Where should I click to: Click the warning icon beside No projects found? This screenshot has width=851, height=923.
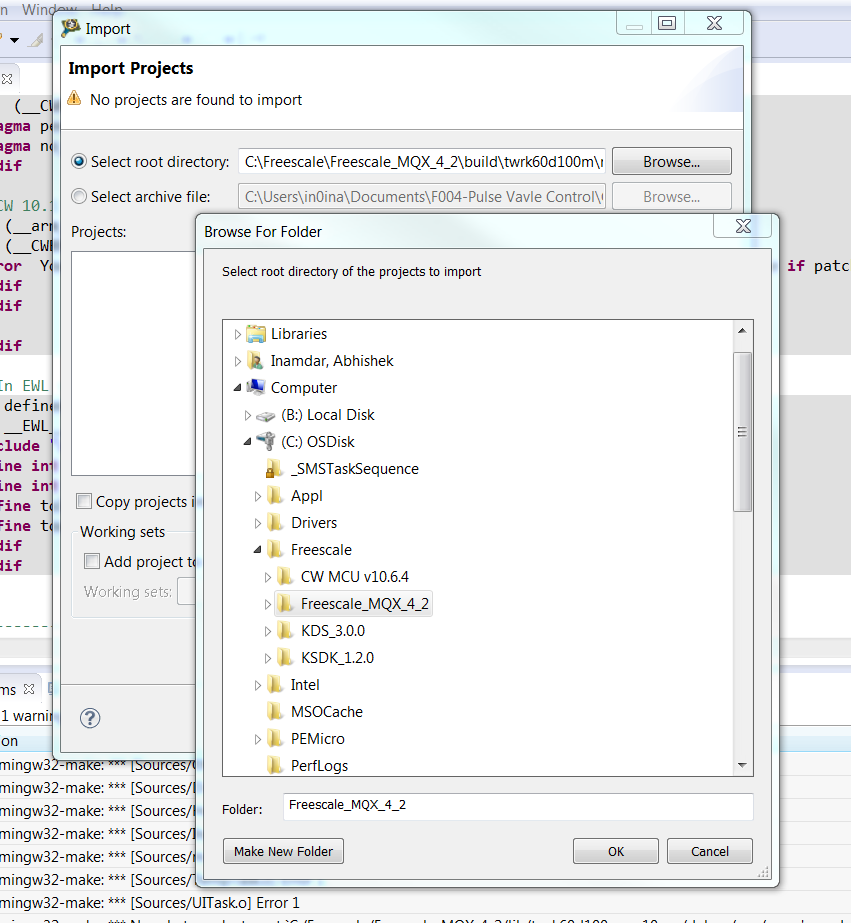click(x=74, y=98)
